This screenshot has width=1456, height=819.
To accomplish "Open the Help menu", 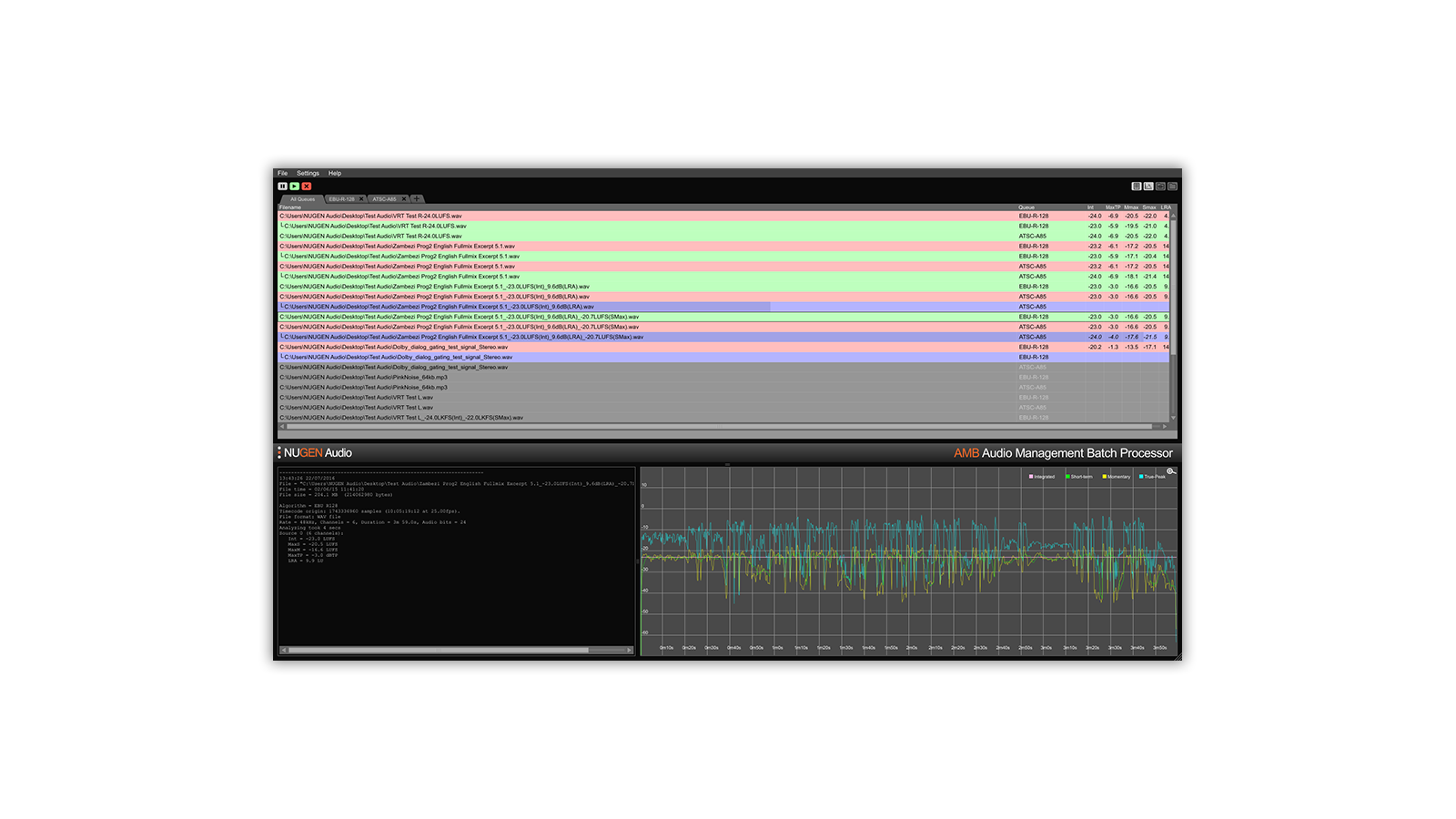I will coord(335,173).
